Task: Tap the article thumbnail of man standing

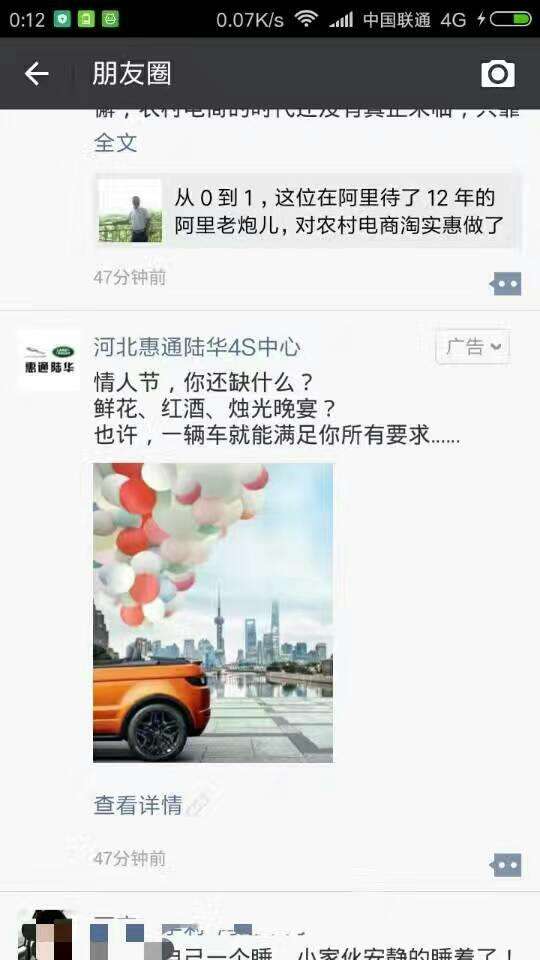Action: (130, 211)
